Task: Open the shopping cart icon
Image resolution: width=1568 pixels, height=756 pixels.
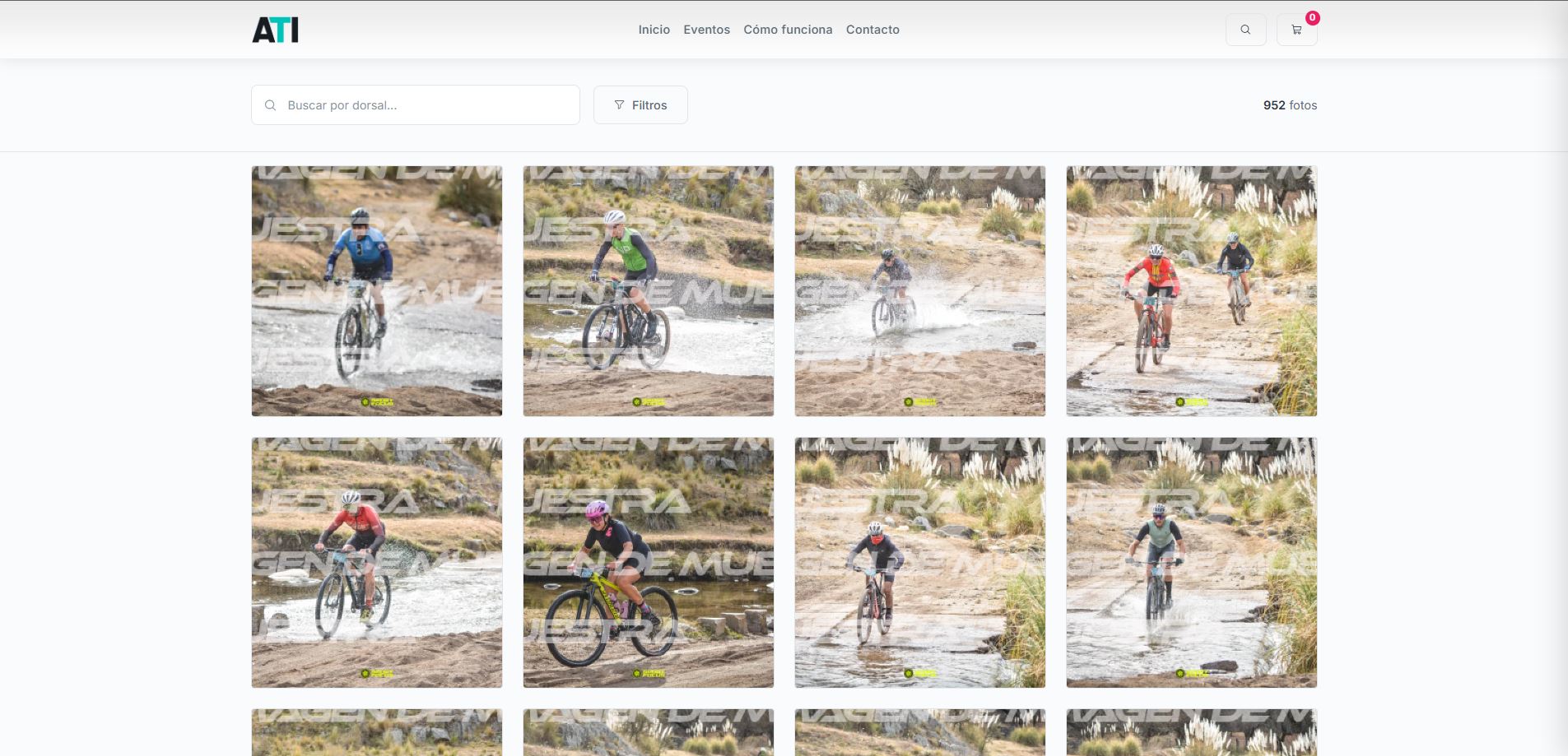Action: pyautogui.click(x=1296, y=30)
